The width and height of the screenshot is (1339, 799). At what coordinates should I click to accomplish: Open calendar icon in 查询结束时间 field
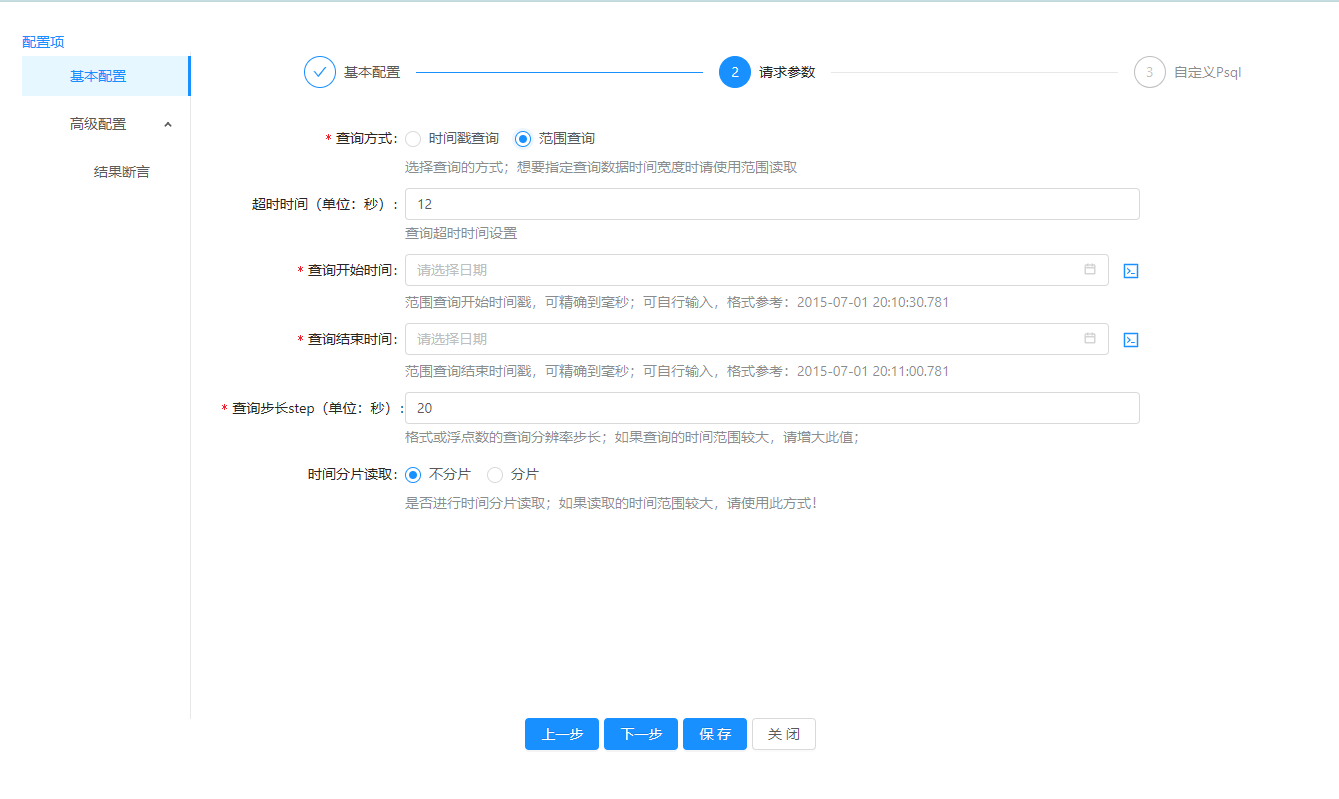[x=1090, y=339]
